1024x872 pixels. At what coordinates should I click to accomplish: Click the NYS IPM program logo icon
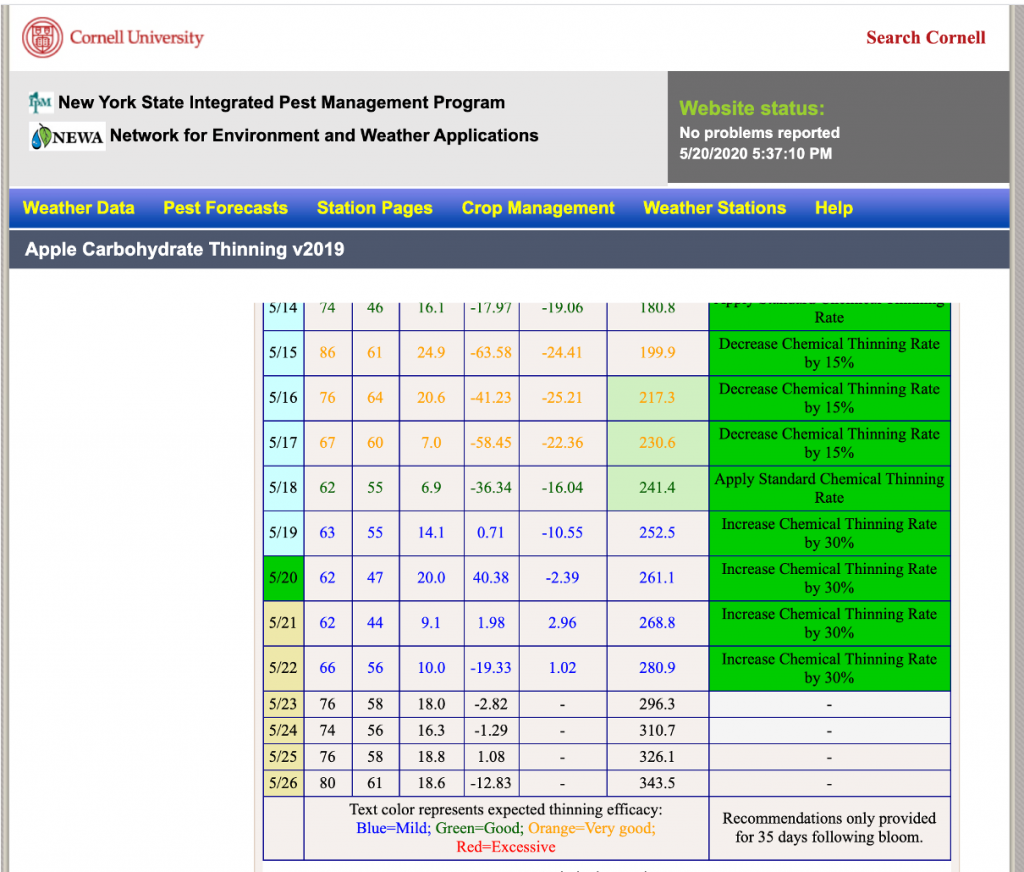[40, 102]
